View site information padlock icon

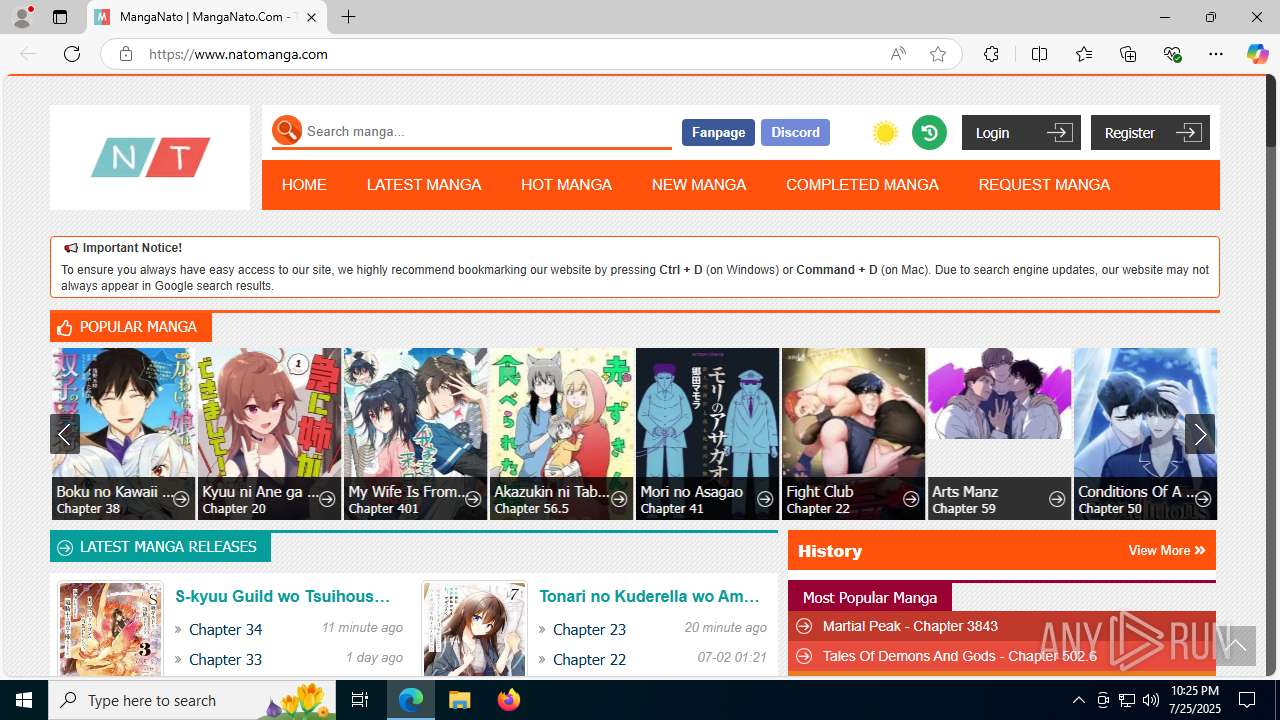pos(126,54)
